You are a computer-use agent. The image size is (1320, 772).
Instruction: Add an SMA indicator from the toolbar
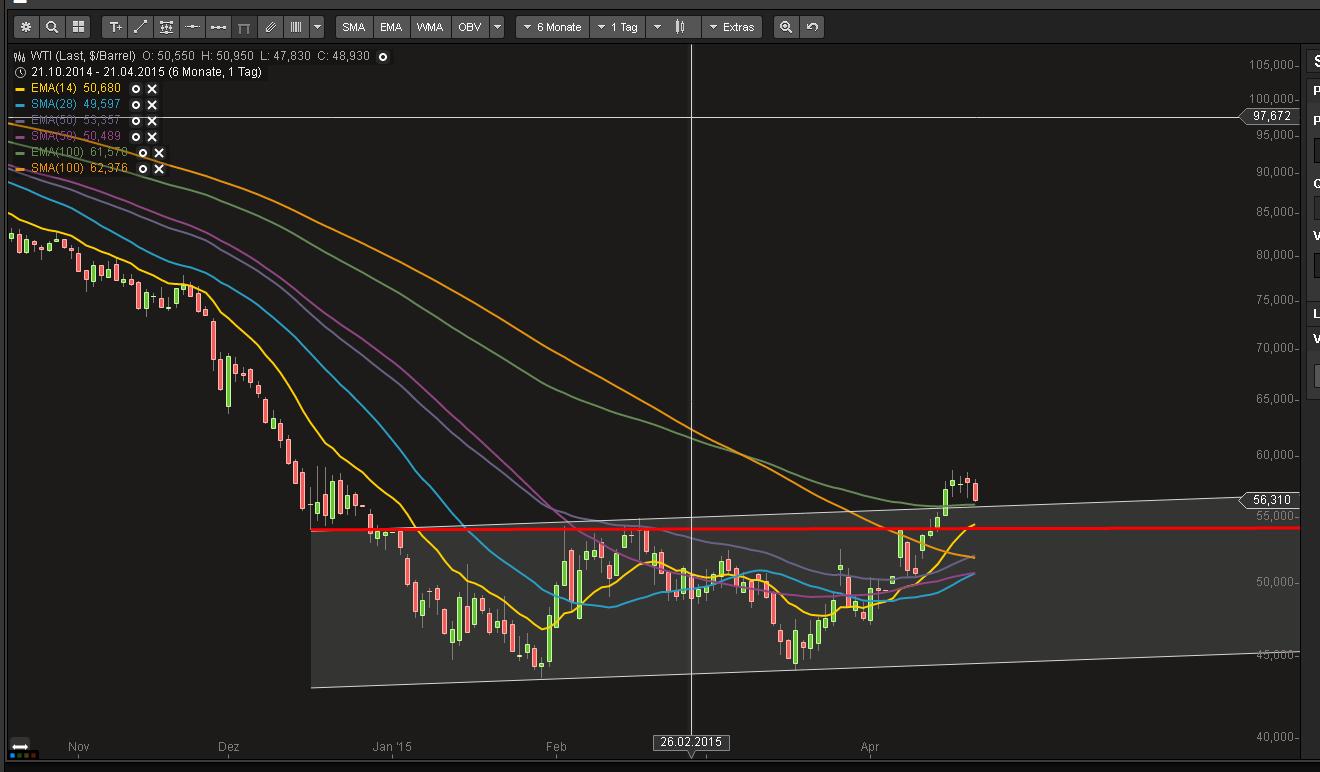click(x=352, y=27)
